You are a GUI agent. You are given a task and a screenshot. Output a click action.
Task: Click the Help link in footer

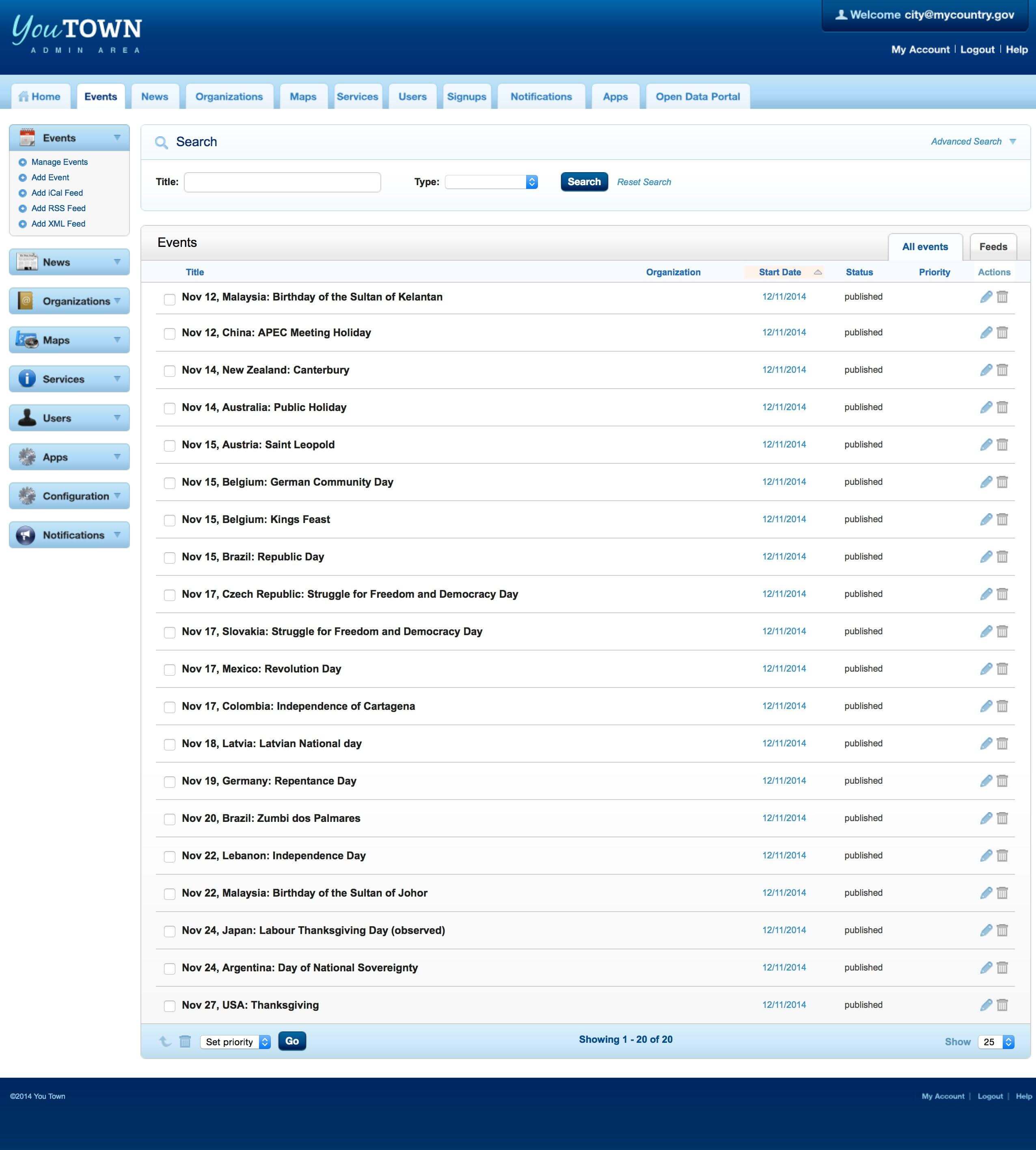tap(1023, 1096)
